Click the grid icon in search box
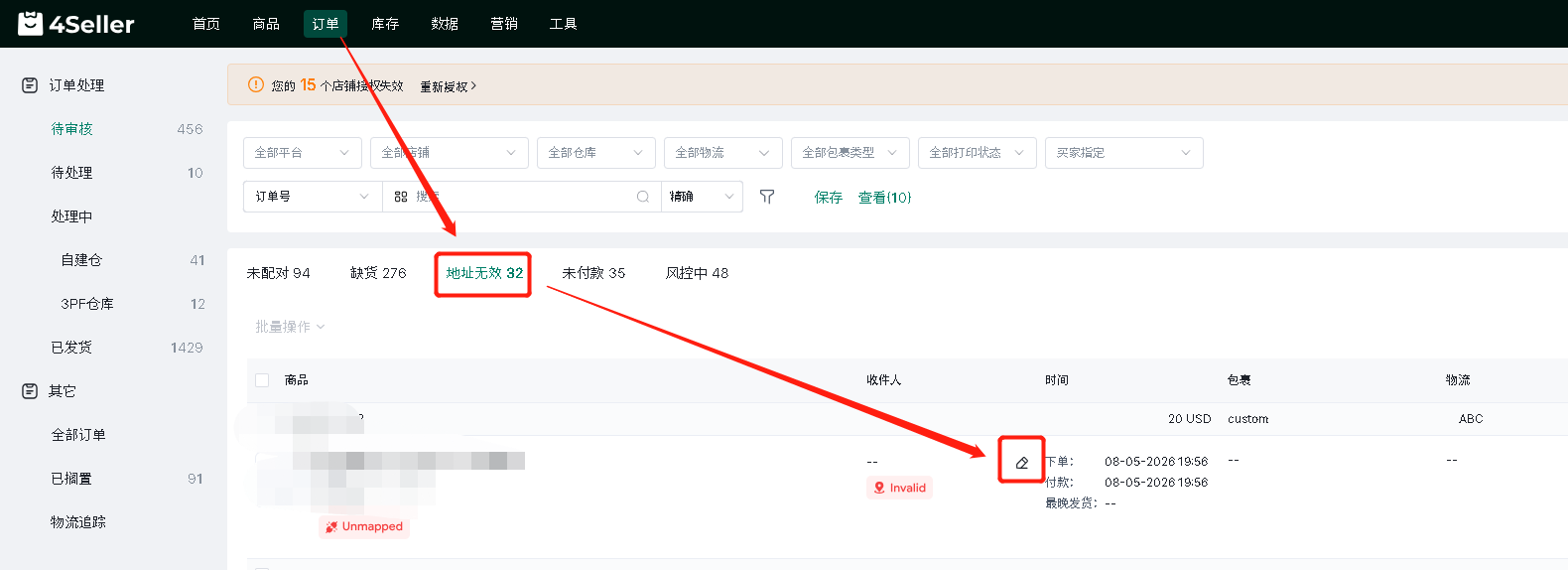 (x=401, y=197)
